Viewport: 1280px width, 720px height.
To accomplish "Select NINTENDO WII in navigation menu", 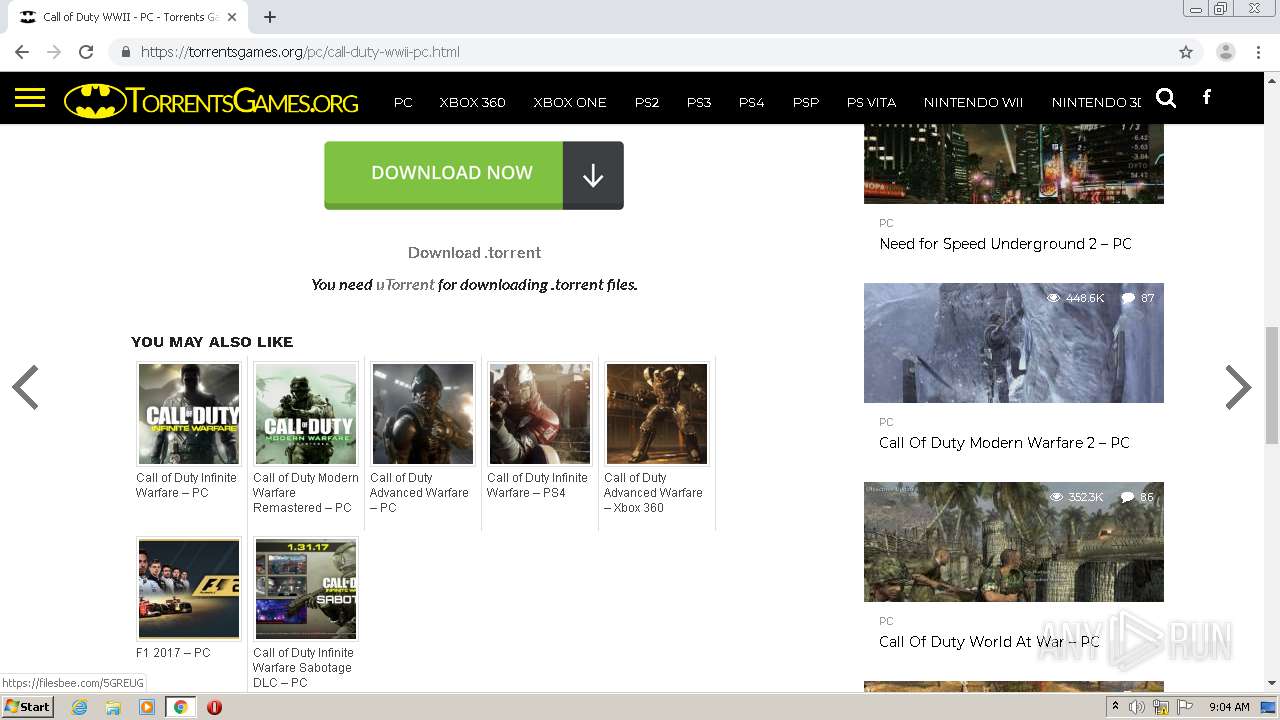I will pos(973,102).
